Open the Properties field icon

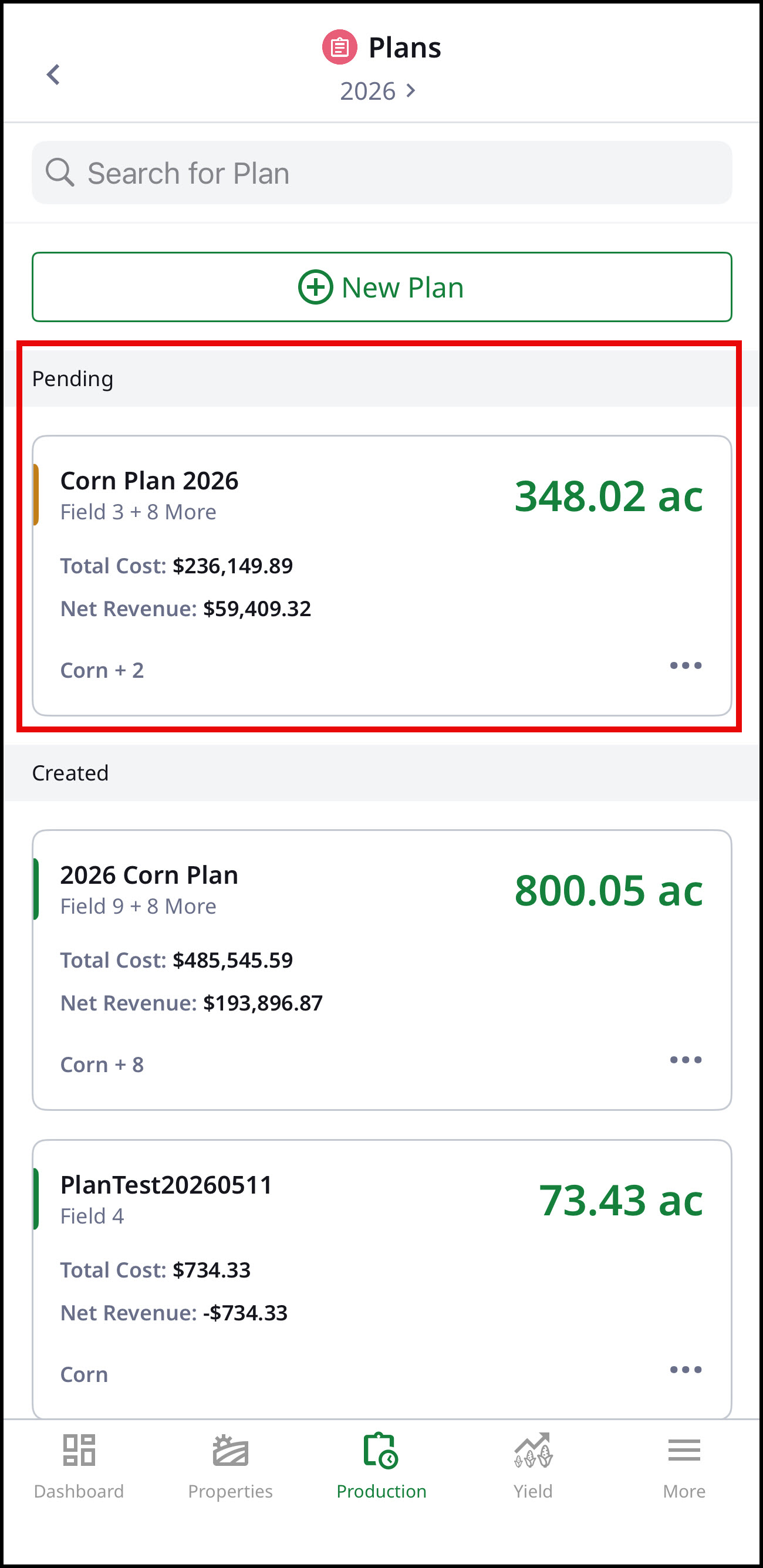pyautogui.click(x=230, y=1450)
